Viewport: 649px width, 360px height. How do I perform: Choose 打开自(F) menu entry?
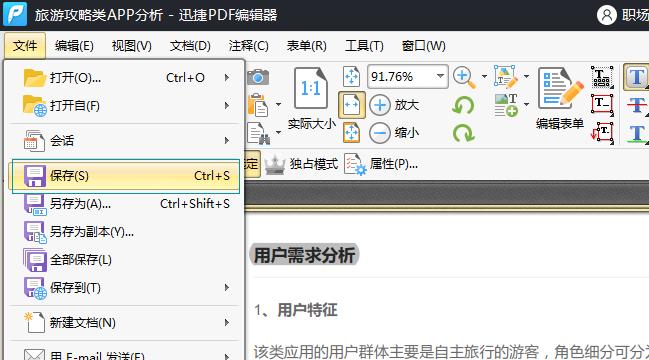[x=124, y=106]
